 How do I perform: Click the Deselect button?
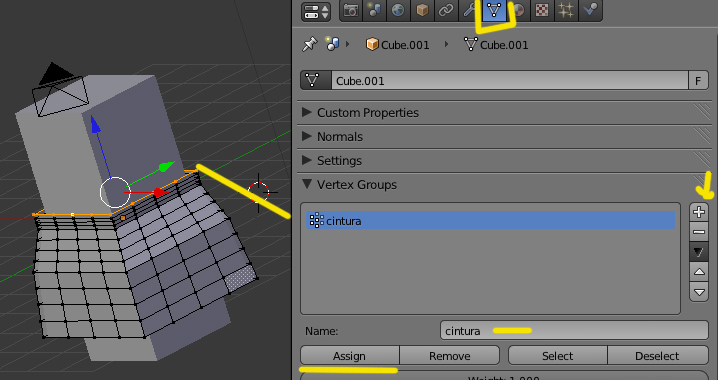658,356
